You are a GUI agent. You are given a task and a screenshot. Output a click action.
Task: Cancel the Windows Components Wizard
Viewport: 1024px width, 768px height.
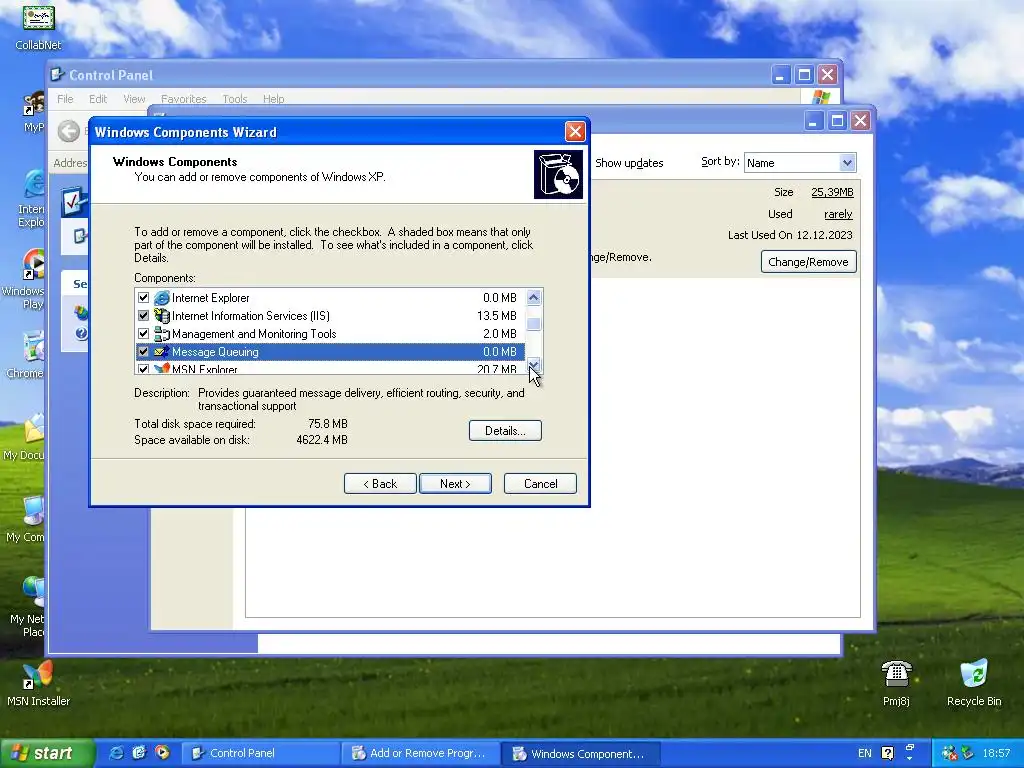(x=540, y=484)
